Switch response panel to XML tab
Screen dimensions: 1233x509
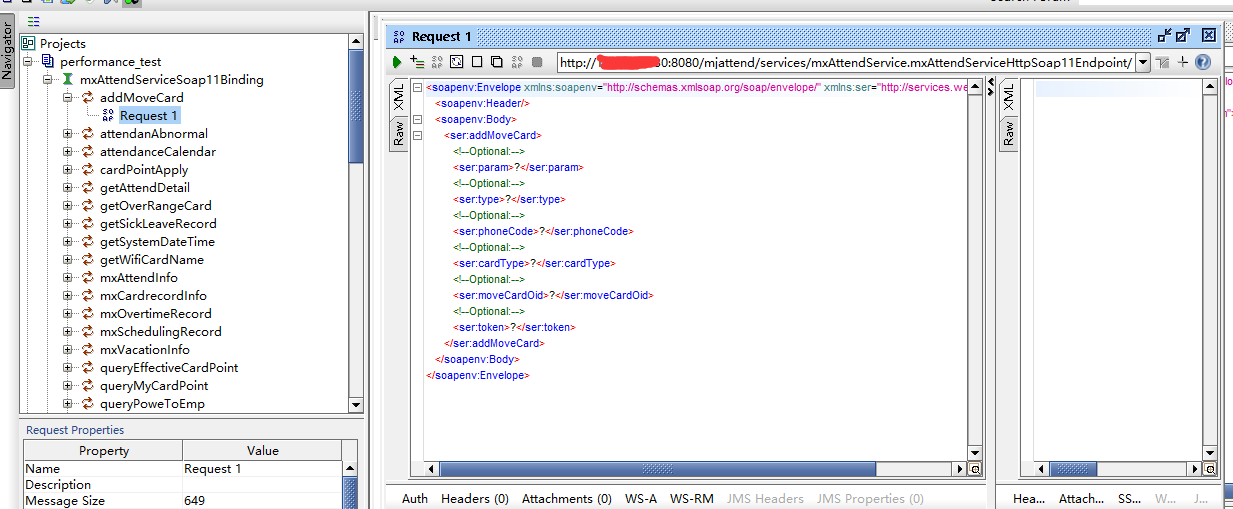coord(1008,98)
